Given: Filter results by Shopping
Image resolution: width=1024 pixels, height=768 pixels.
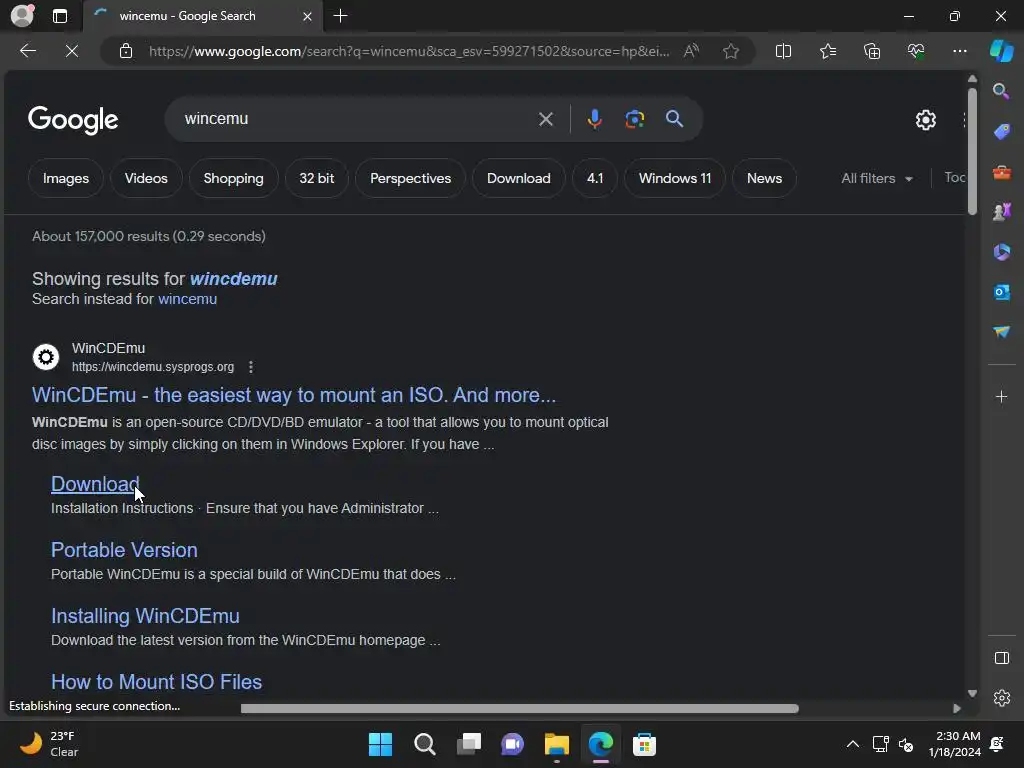Looking at the screenshot, I should click(233, 178).
